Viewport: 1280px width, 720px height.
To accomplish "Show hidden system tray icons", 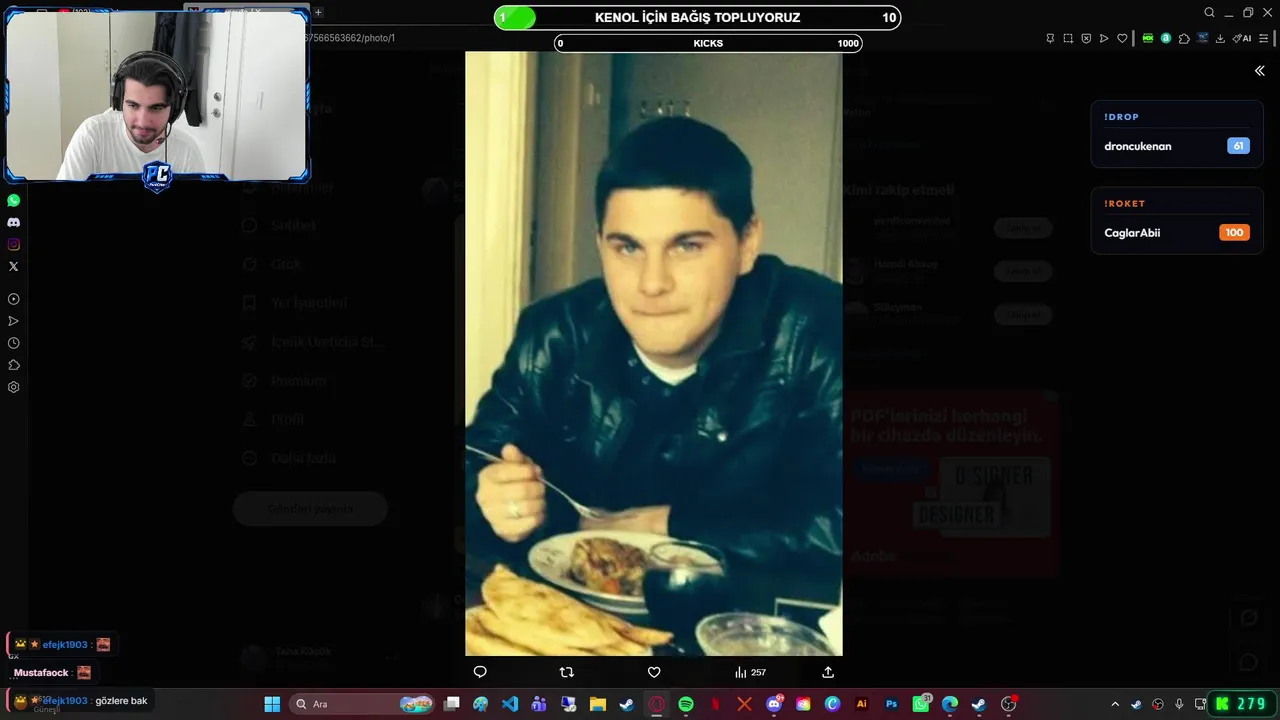I will pyautogui.click(x=1115, y=704).
